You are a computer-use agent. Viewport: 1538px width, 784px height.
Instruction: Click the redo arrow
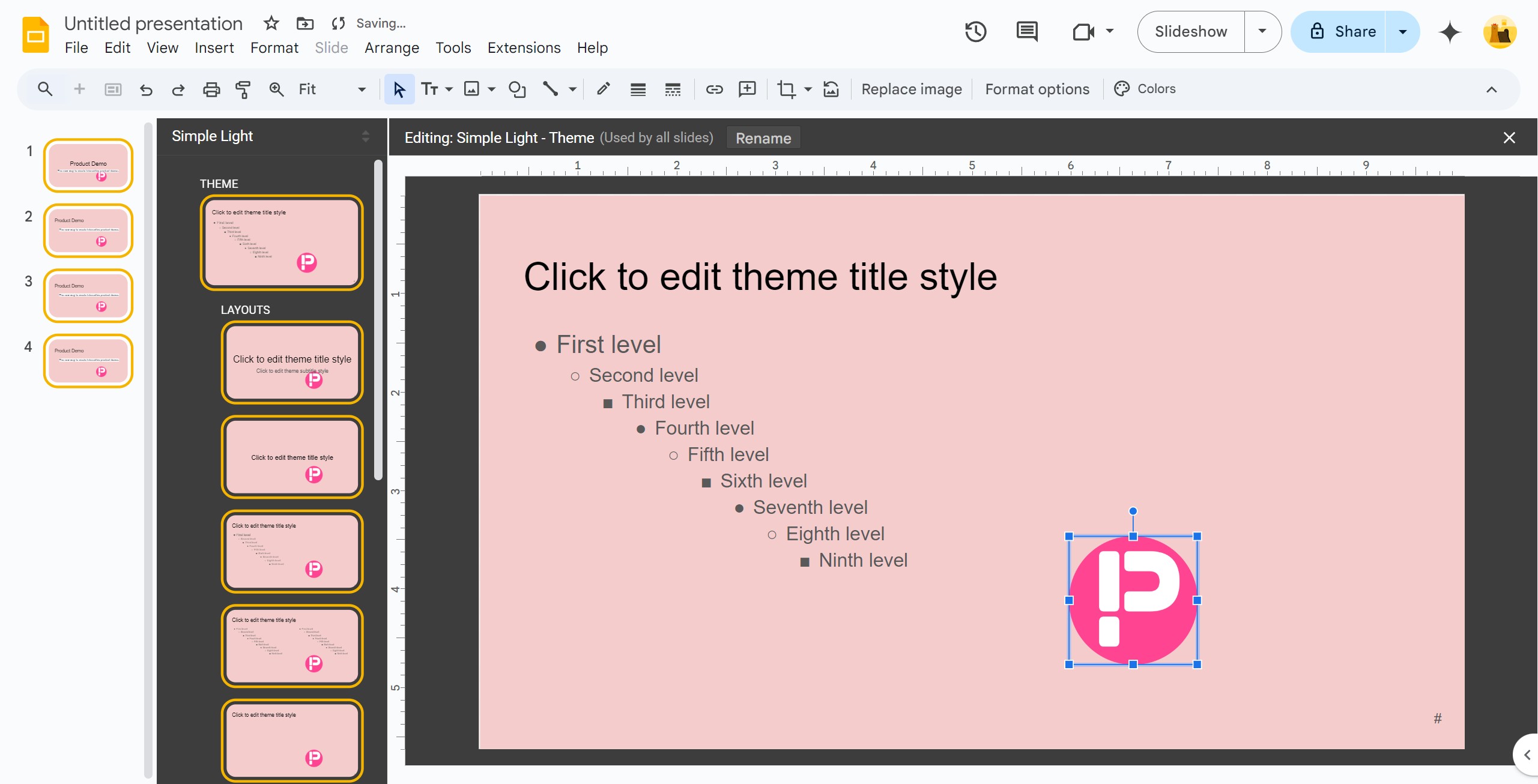pos(178,89)
